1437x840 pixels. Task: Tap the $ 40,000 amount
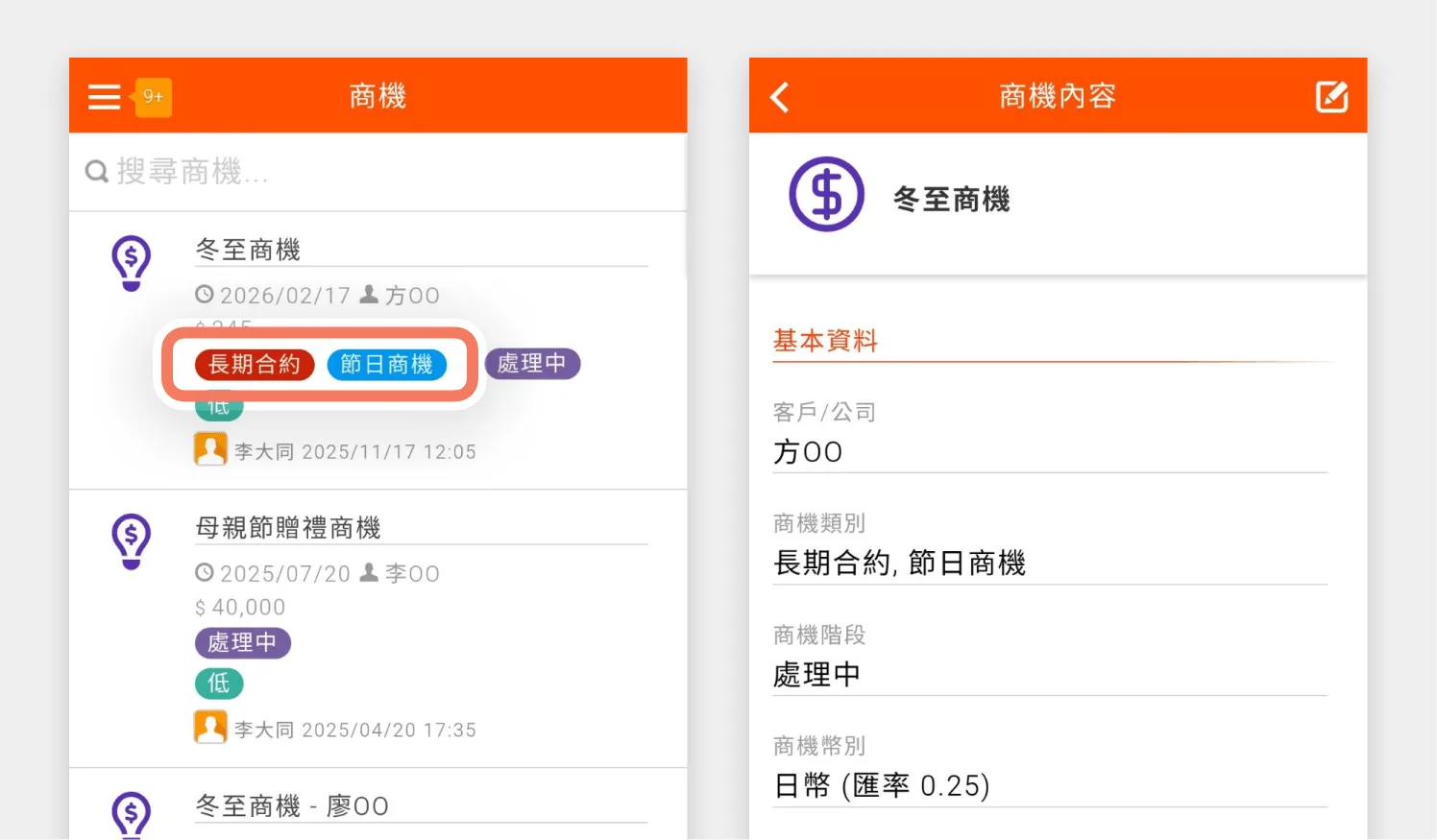240,608
